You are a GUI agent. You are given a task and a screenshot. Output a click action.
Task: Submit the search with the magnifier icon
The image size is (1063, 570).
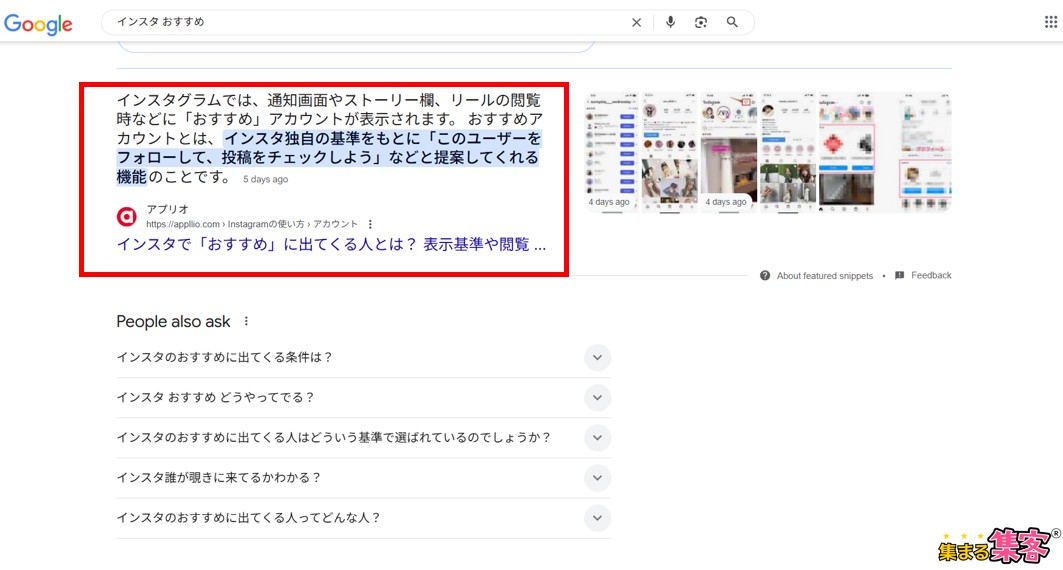tap(732, 22)
